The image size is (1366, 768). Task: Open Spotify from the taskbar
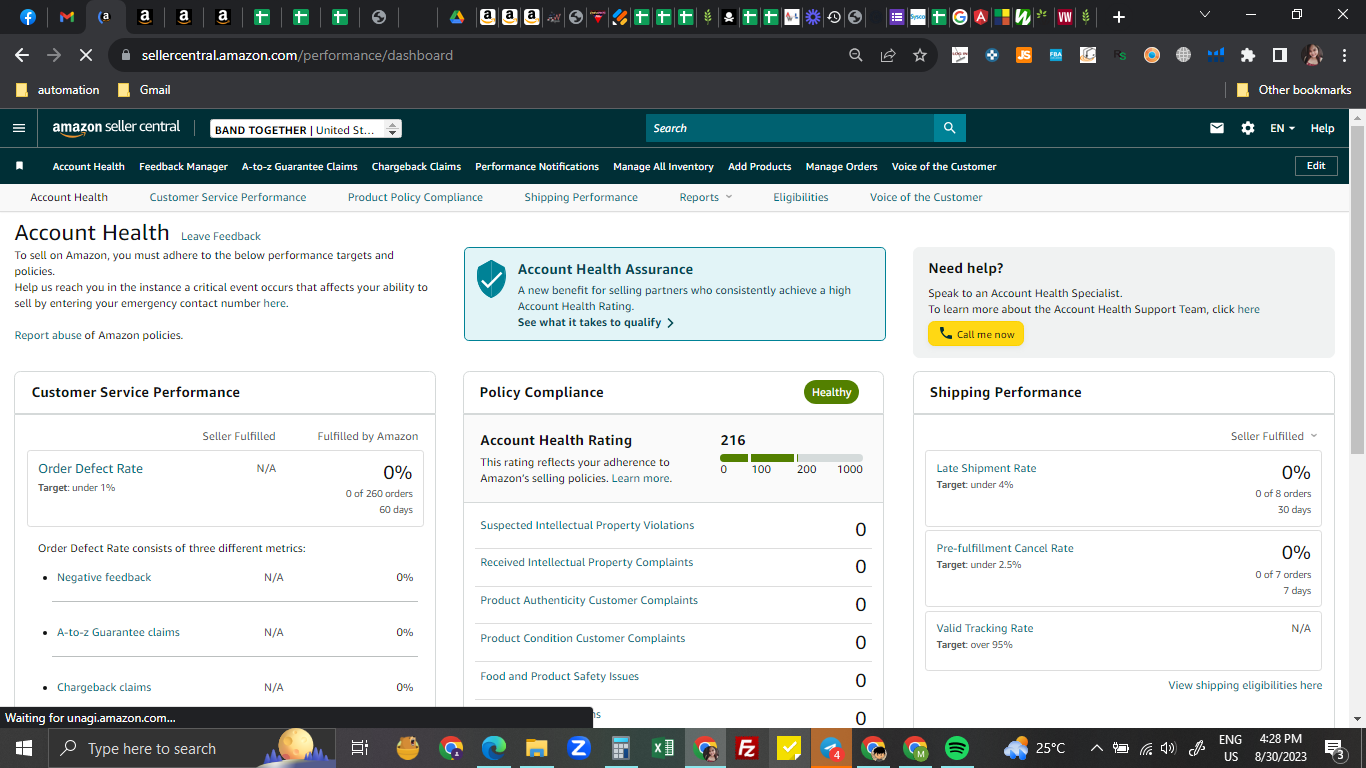957,748
